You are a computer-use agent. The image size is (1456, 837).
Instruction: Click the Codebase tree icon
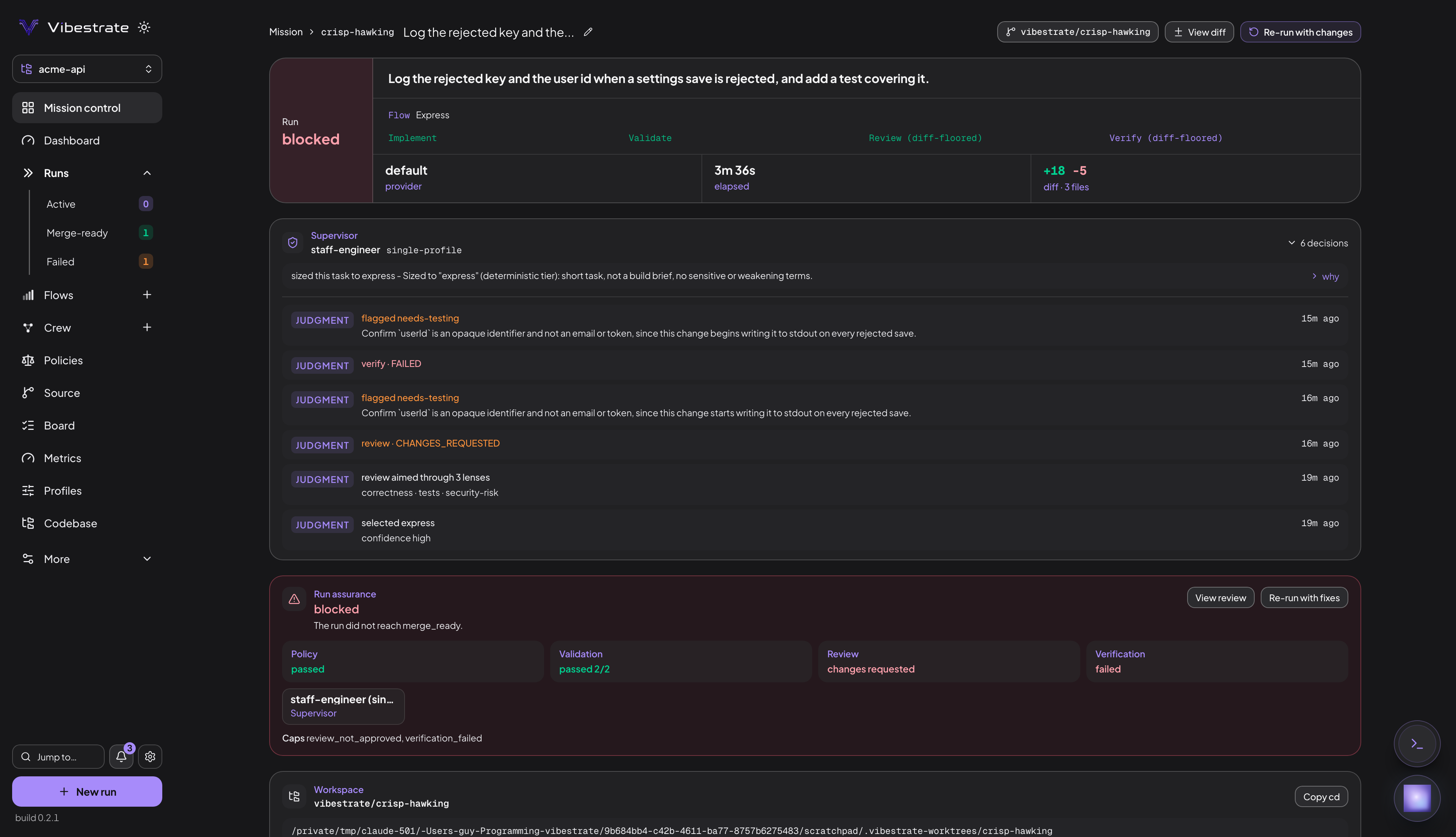[28, 523]
